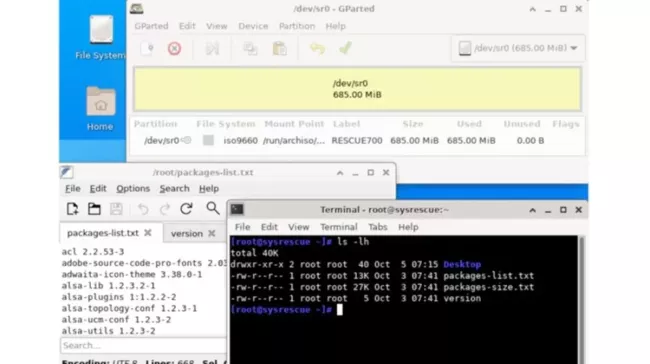650x364 pixels.
Task: Open the Device menu in GParted
Action: [x=253, y=26]
